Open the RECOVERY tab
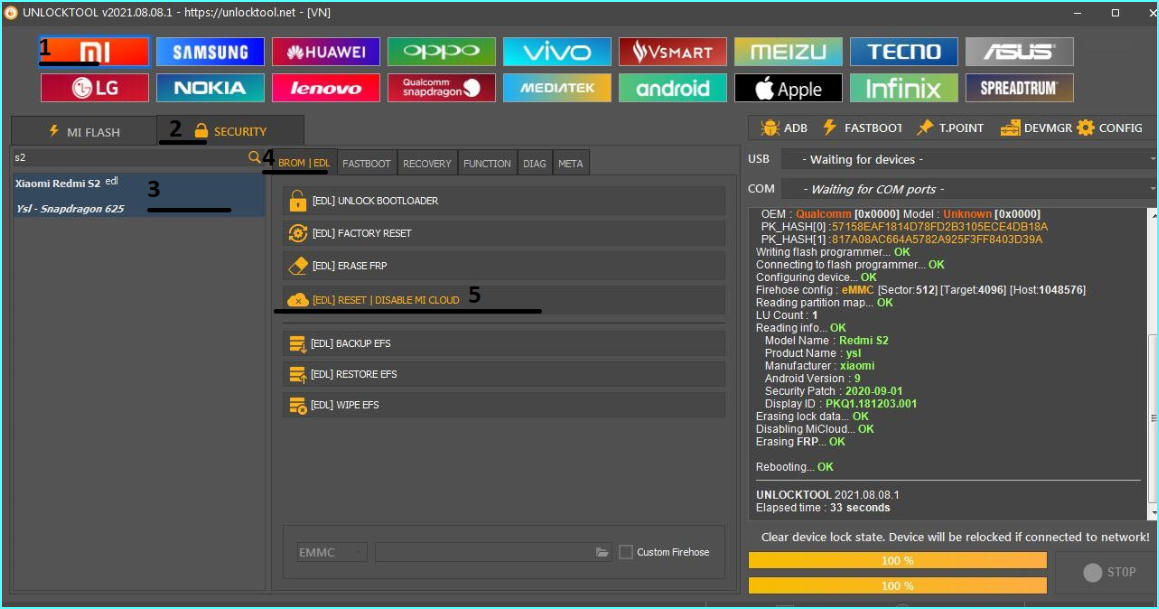Viewport: 1159px width, 609px height. pos(426,163)
